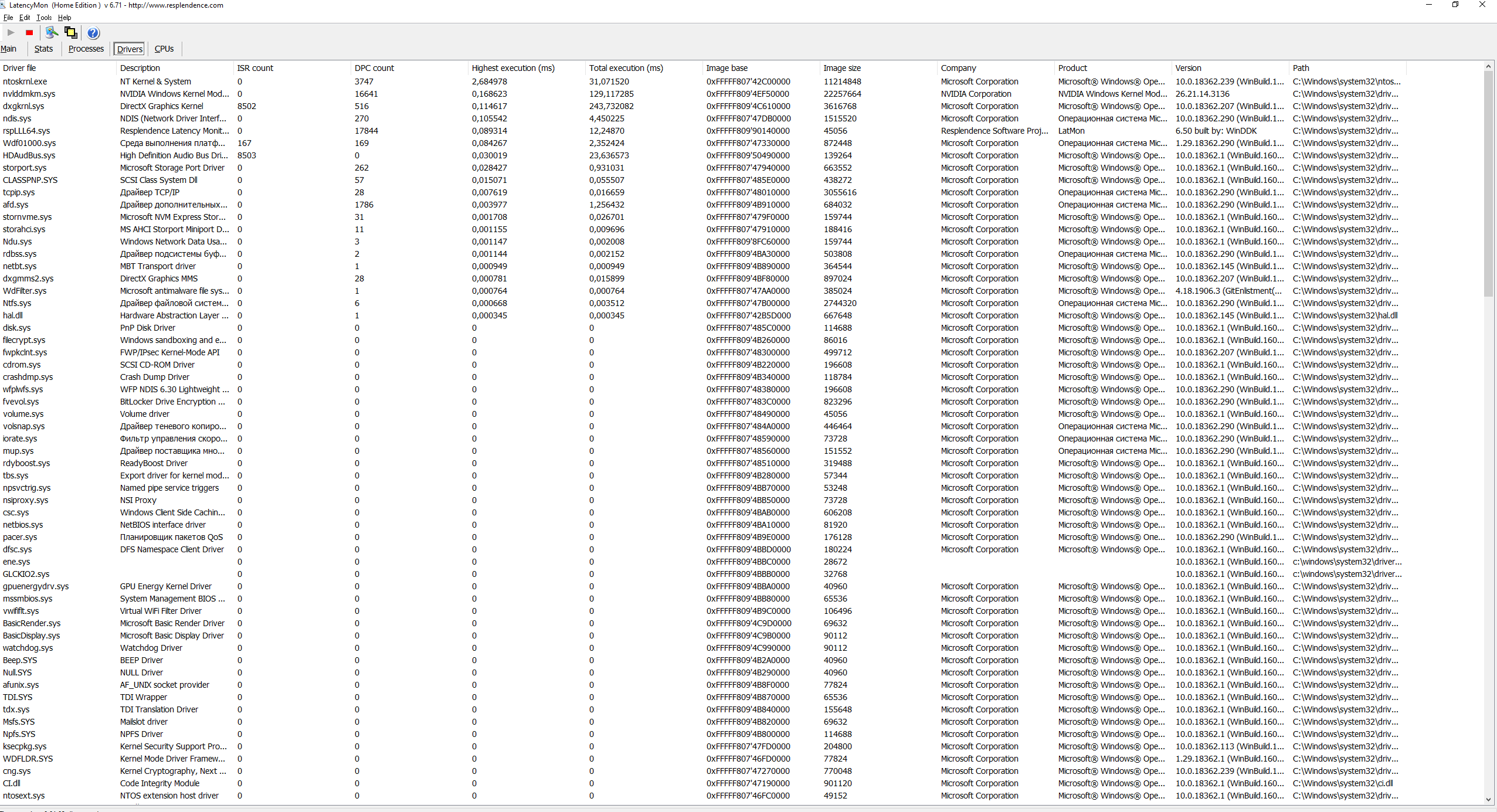Screen dimensions: 1497x812
Task: Select the nvlddmkm.sys driver row
Action: (x=29, y=94)
